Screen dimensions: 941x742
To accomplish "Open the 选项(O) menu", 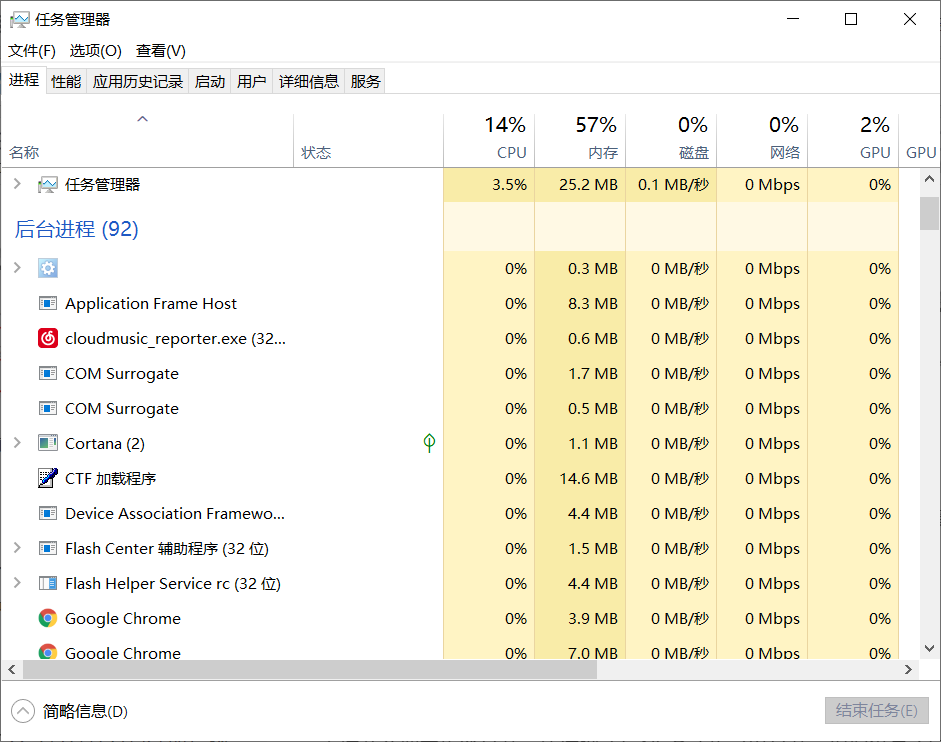I will pyautogui.click(x=95, y=50).
